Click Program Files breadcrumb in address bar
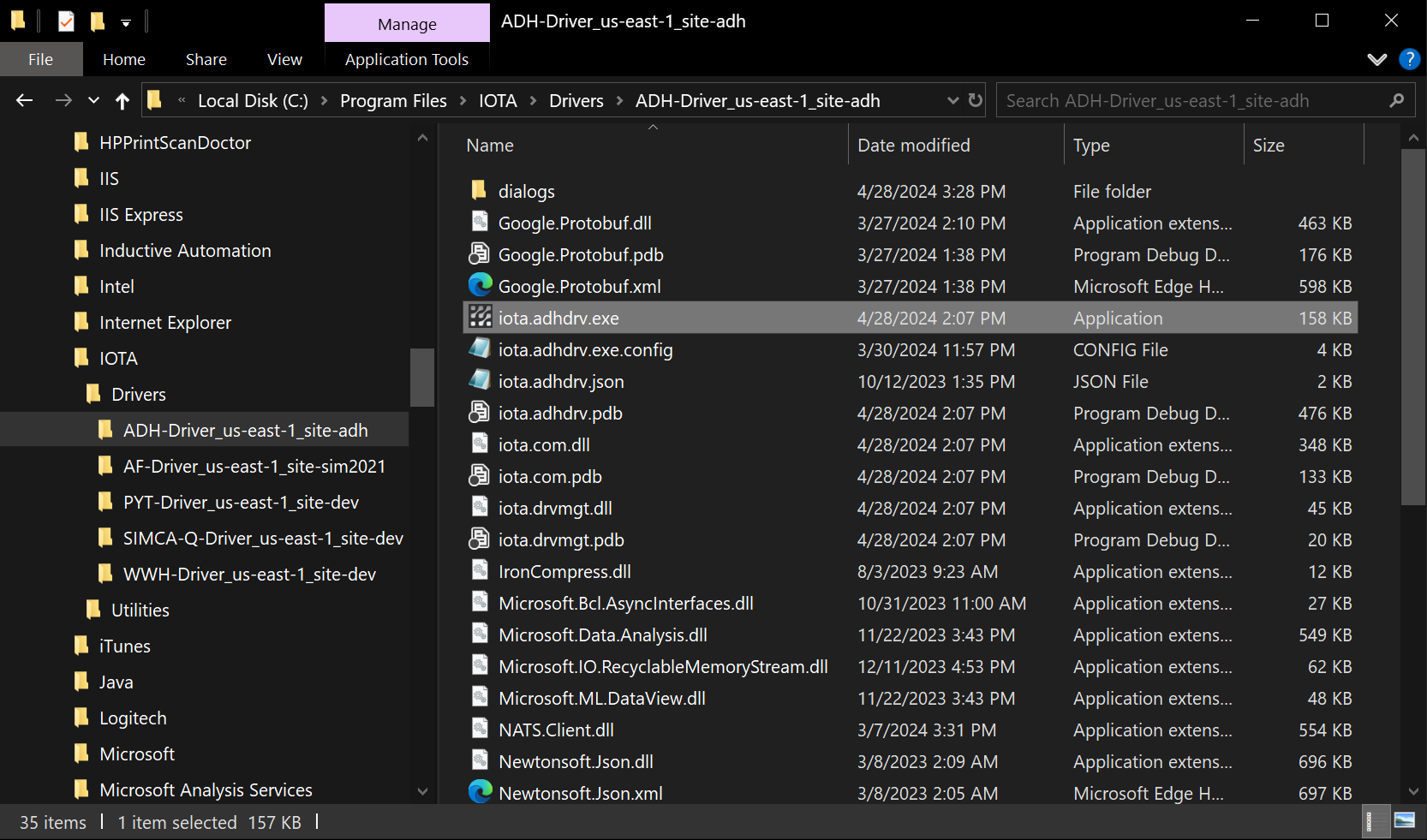The height and width of the screenshot is (840, 1427). click(393, 100)
